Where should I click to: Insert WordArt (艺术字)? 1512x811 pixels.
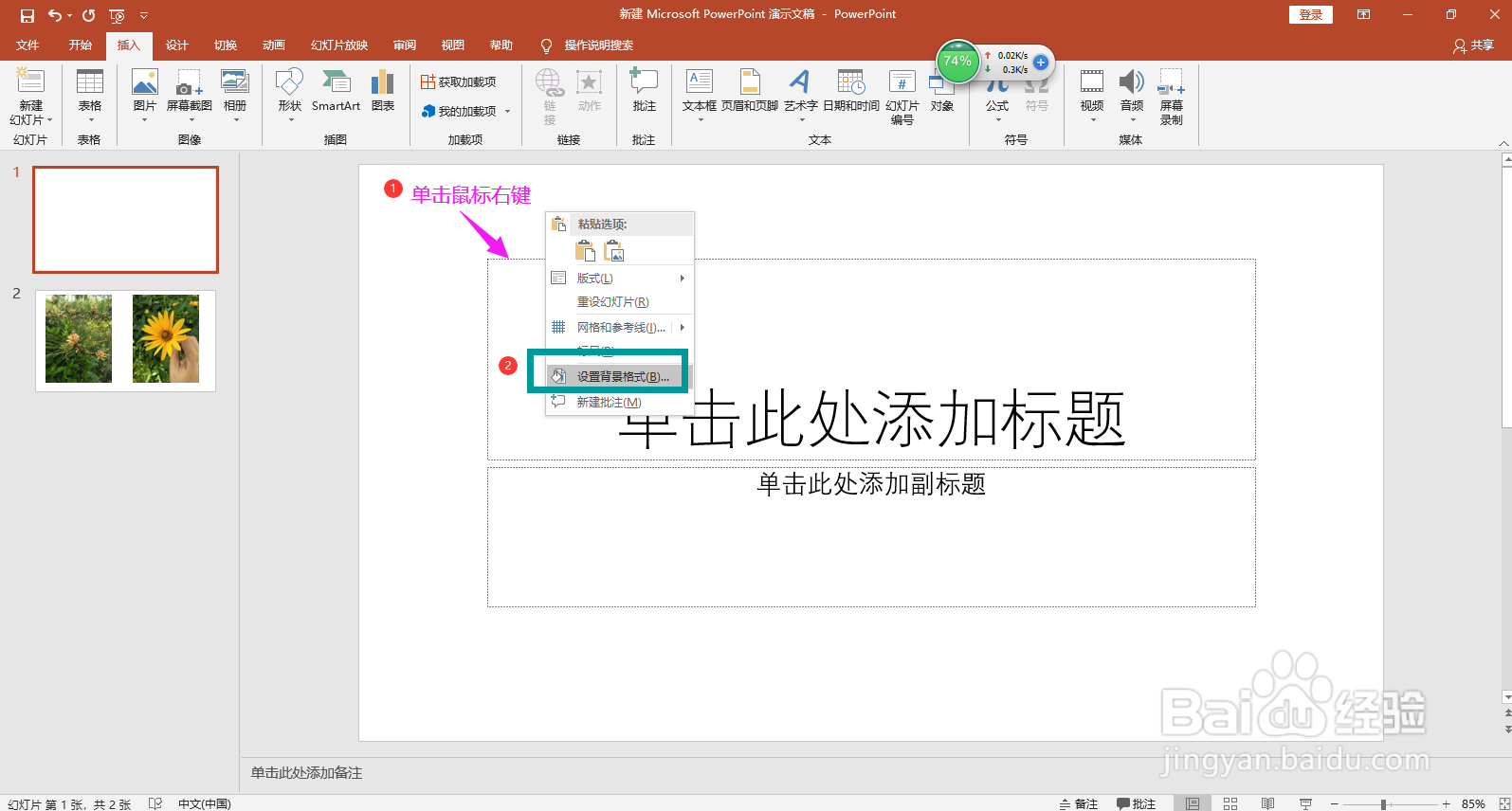click(800, 97)
